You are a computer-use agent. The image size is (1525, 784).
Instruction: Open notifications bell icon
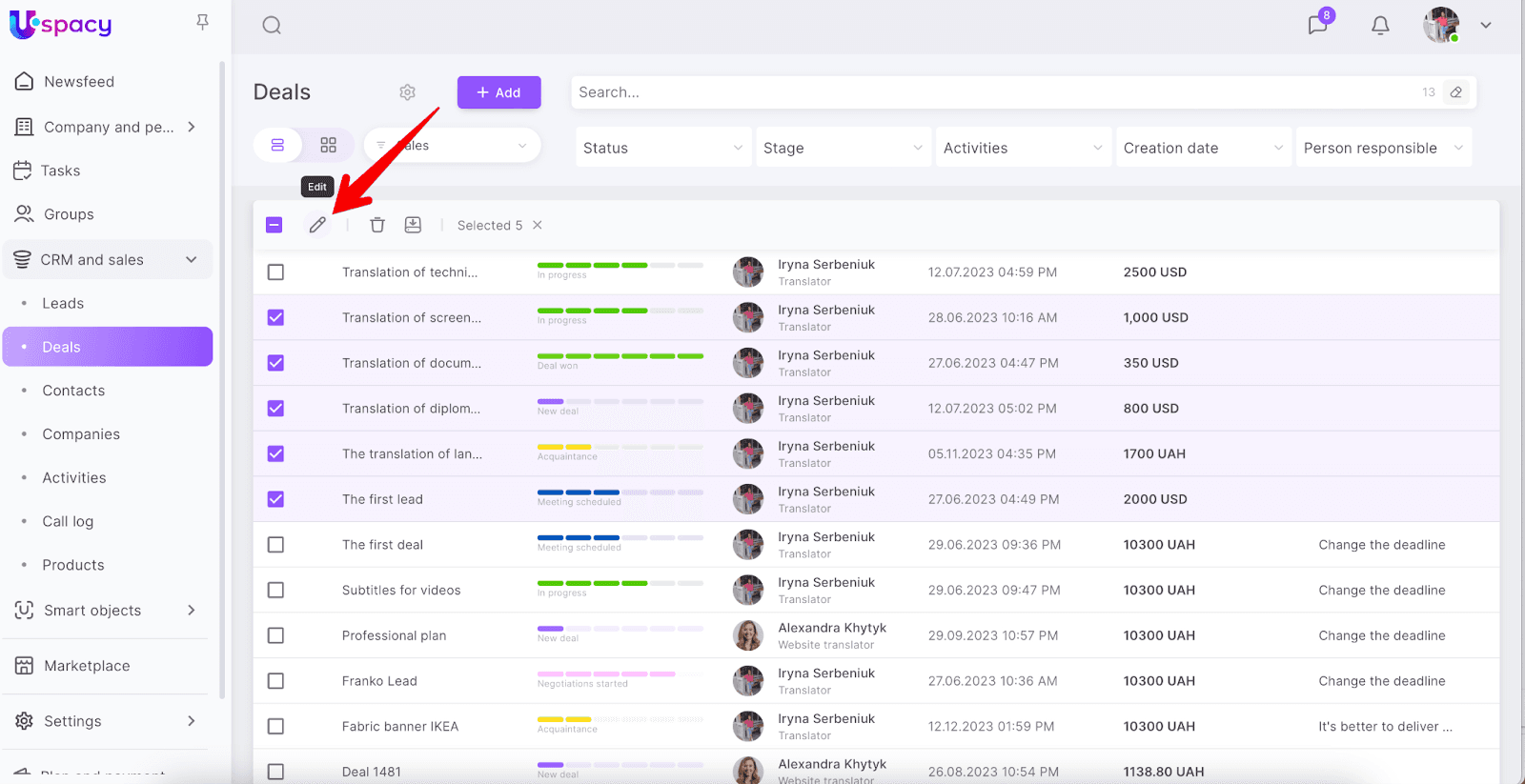1380,26
